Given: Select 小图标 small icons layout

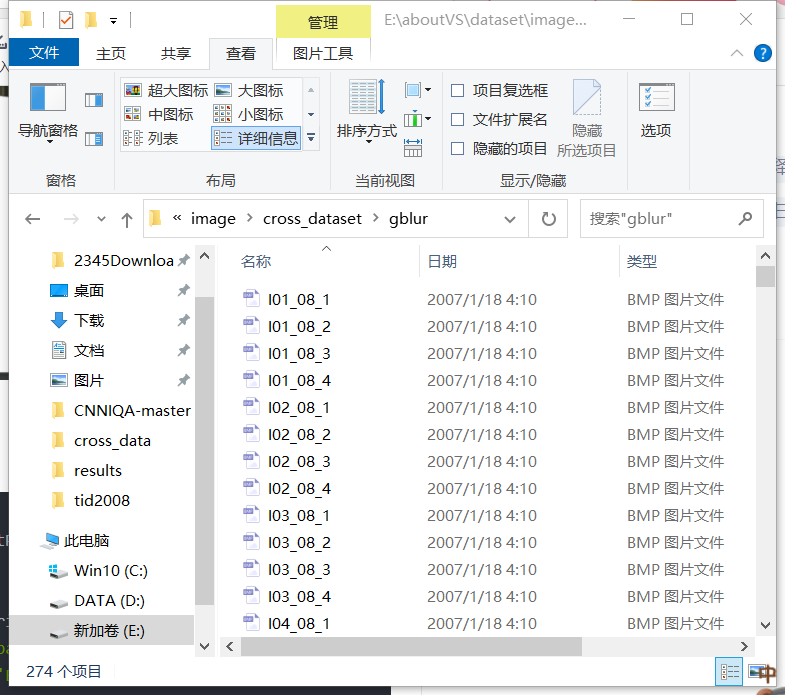Looking at the screenshot, I should click(x=249, y=115).
